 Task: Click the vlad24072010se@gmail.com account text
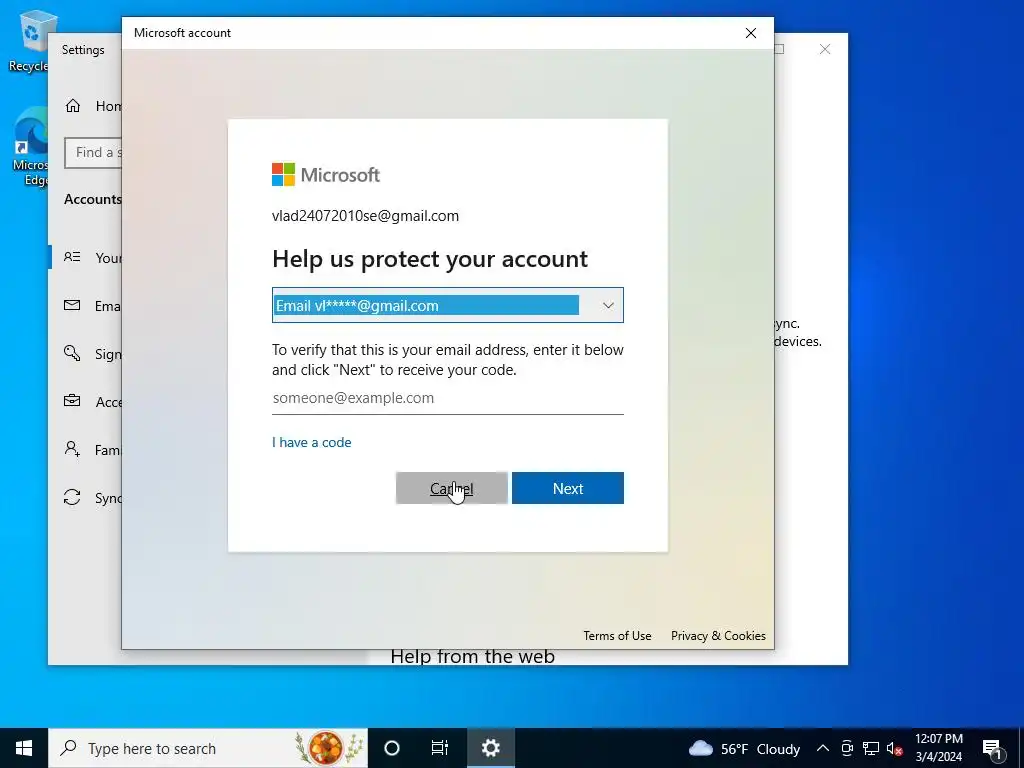365,216
